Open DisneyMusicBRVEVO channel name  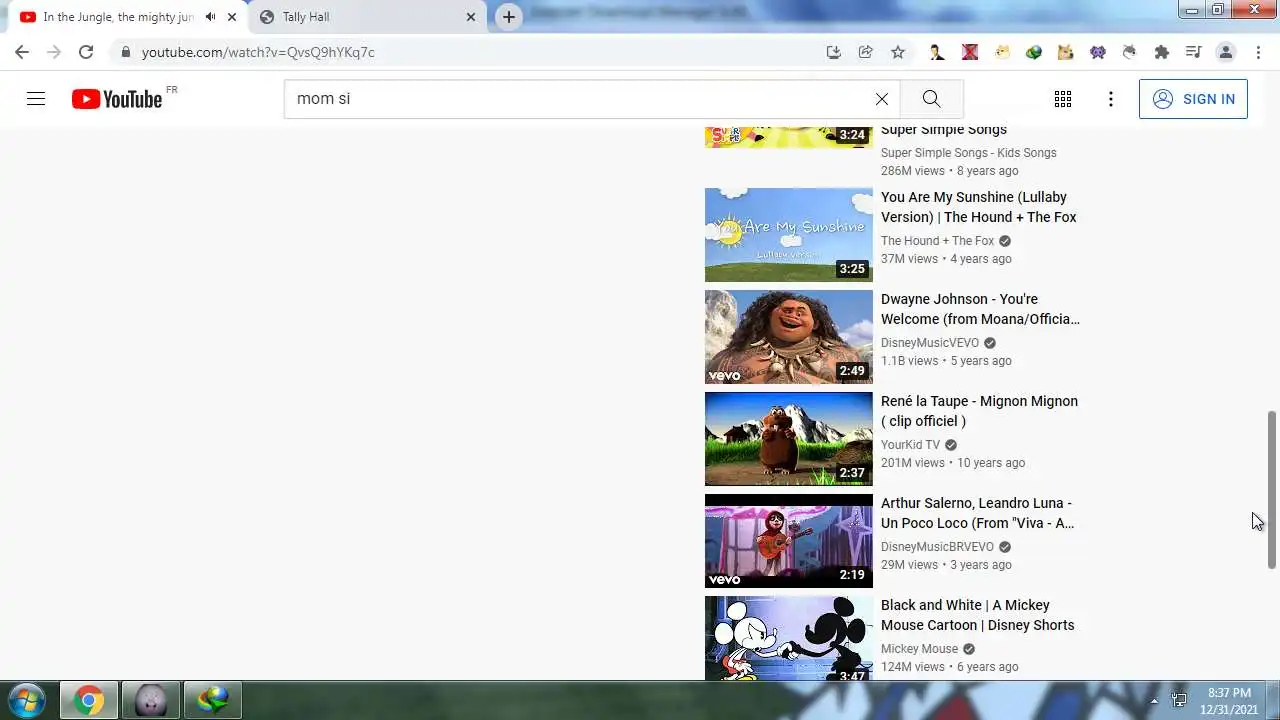937,547
